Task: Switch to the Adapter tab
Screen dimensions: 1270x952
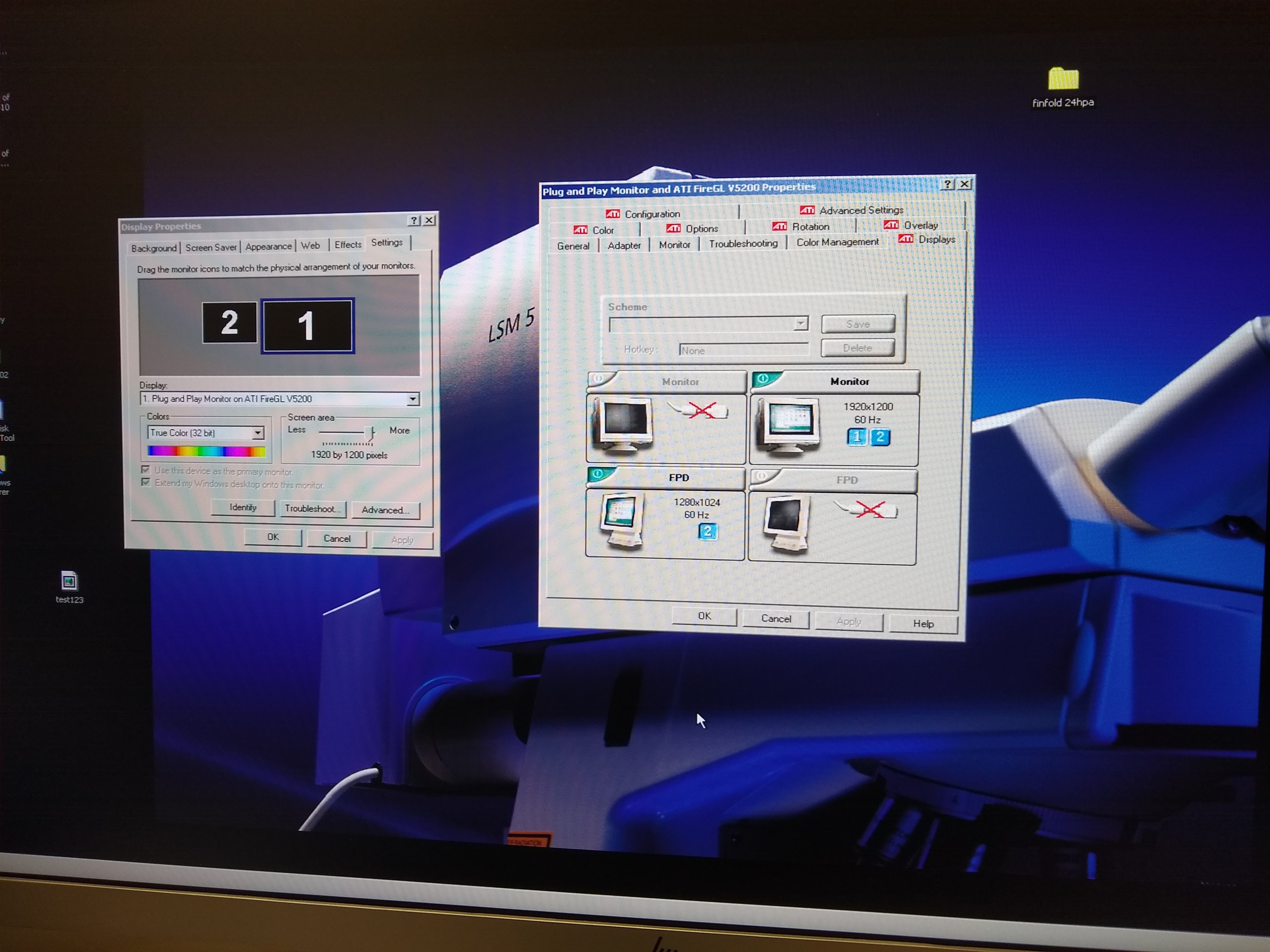Action: [624, 246]
